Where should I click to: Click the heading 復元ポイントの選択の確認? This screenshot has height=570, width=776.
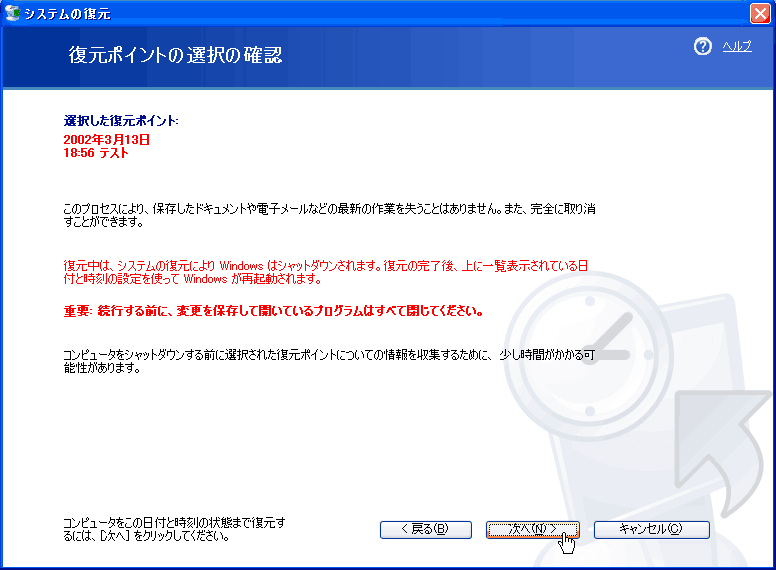pos(175,55)
